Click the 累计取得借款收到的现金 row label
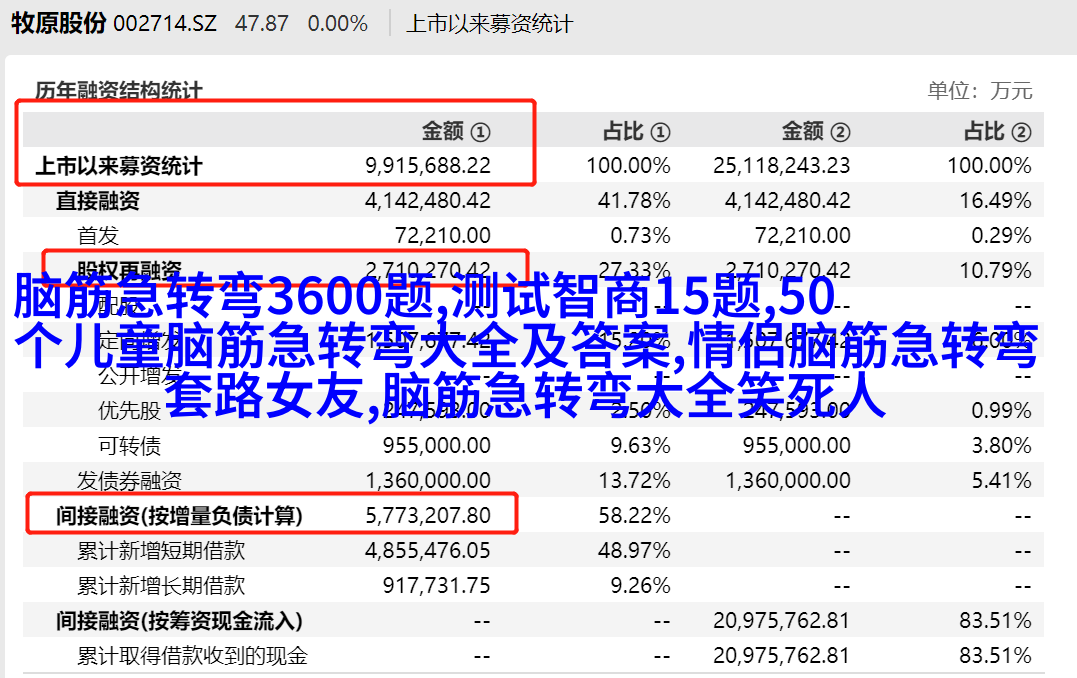This screenshot has height=678, width=1077. click(192, 655)
